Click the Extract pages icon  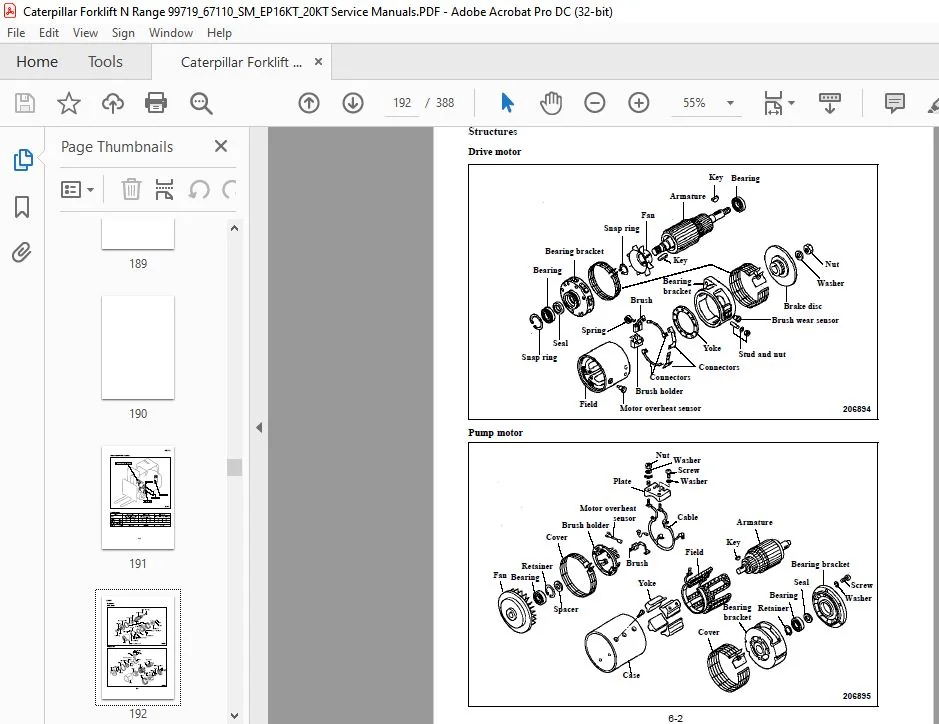tap(164, 189)
